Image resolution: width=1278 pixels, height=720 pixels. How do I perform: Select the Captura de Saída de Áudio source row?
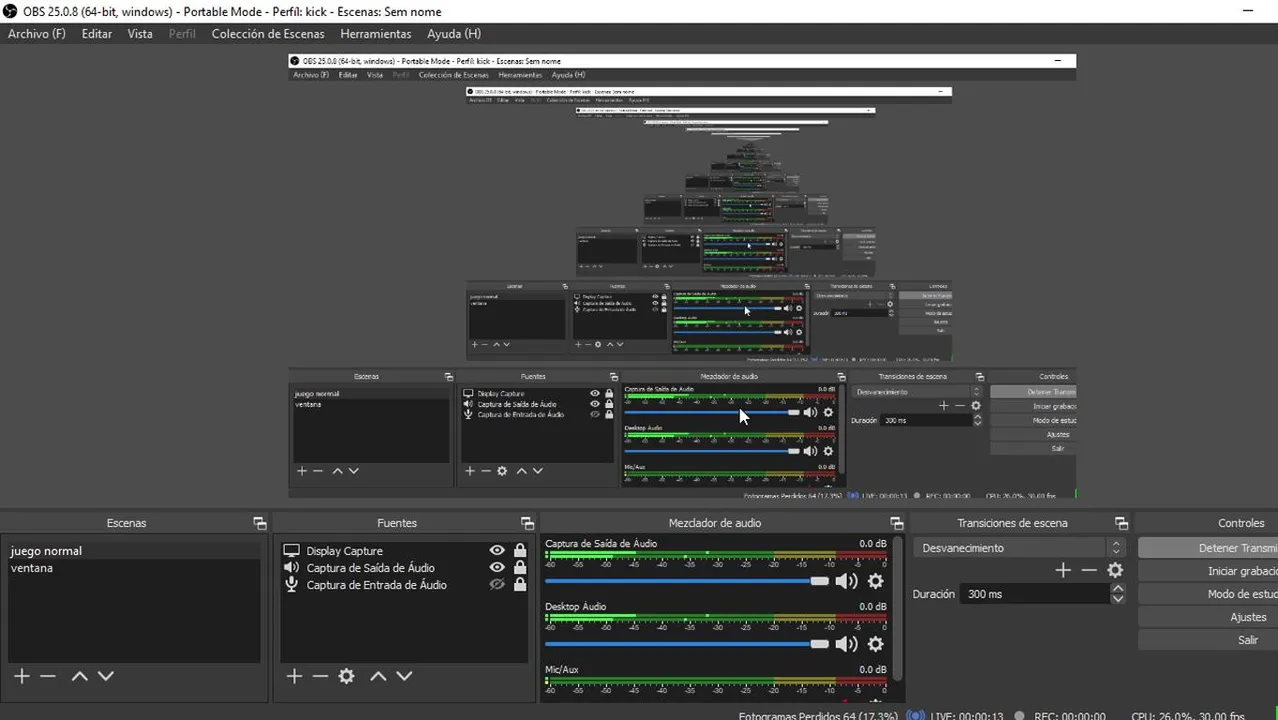404,568
